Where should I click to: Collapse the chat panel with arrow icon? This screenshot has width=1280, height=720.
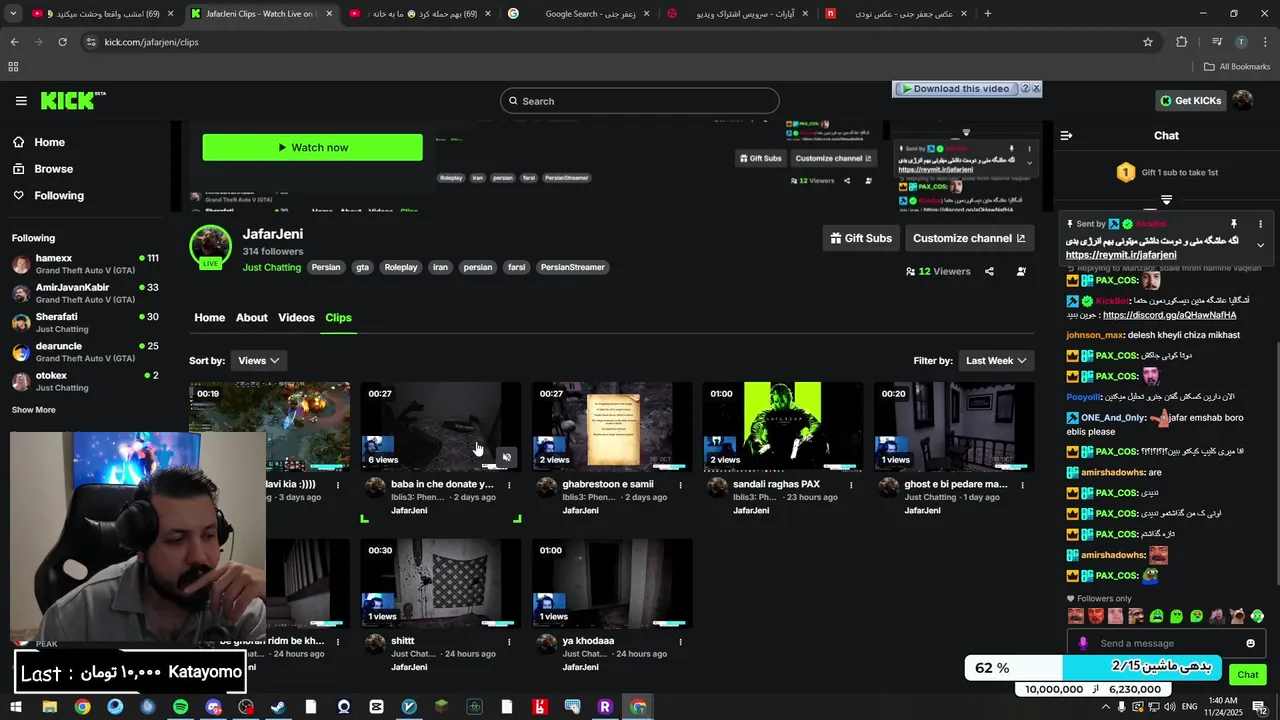click(1066, 135)
